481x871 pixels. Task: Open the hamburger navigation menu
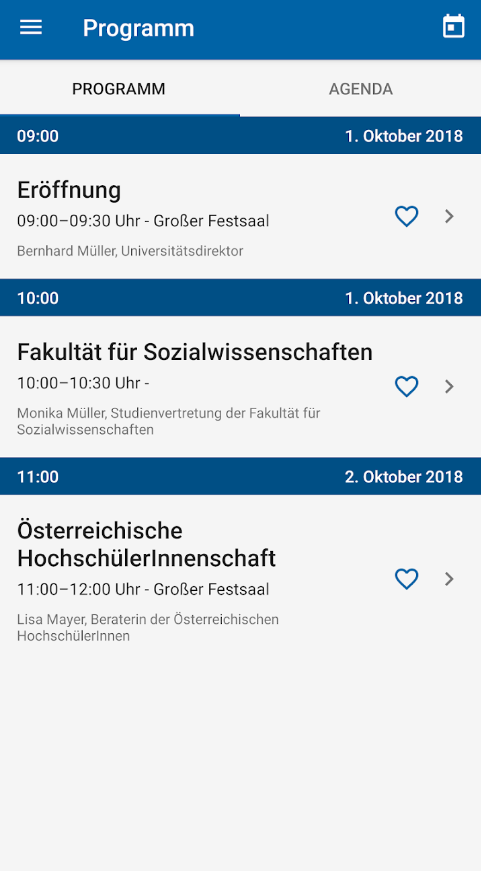pos(31,27)
